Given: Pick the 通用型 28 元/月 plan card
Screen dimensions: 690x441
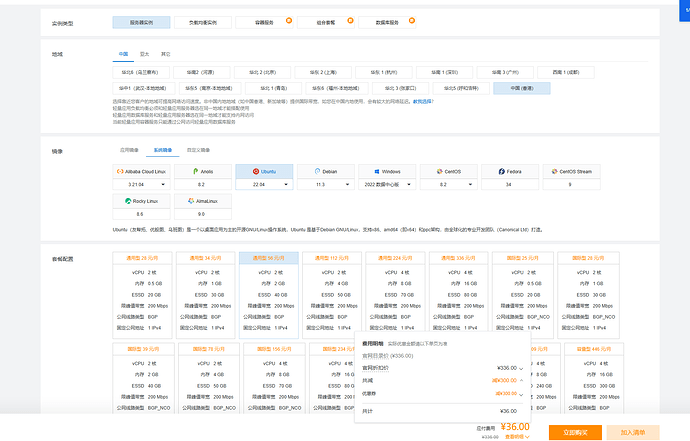Looking at the screenshot, I should point(142,295).
